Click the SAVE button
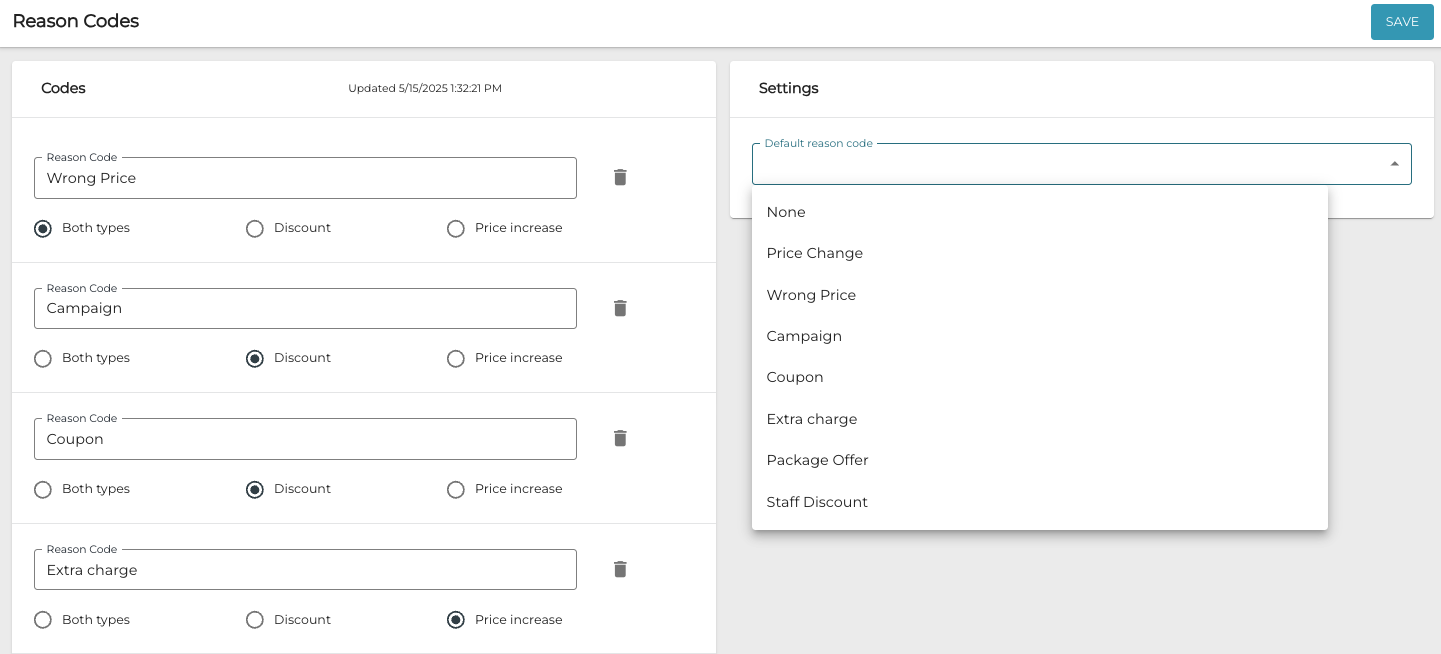Viewport: 1441px width, 654px height. pos(1401,22)
